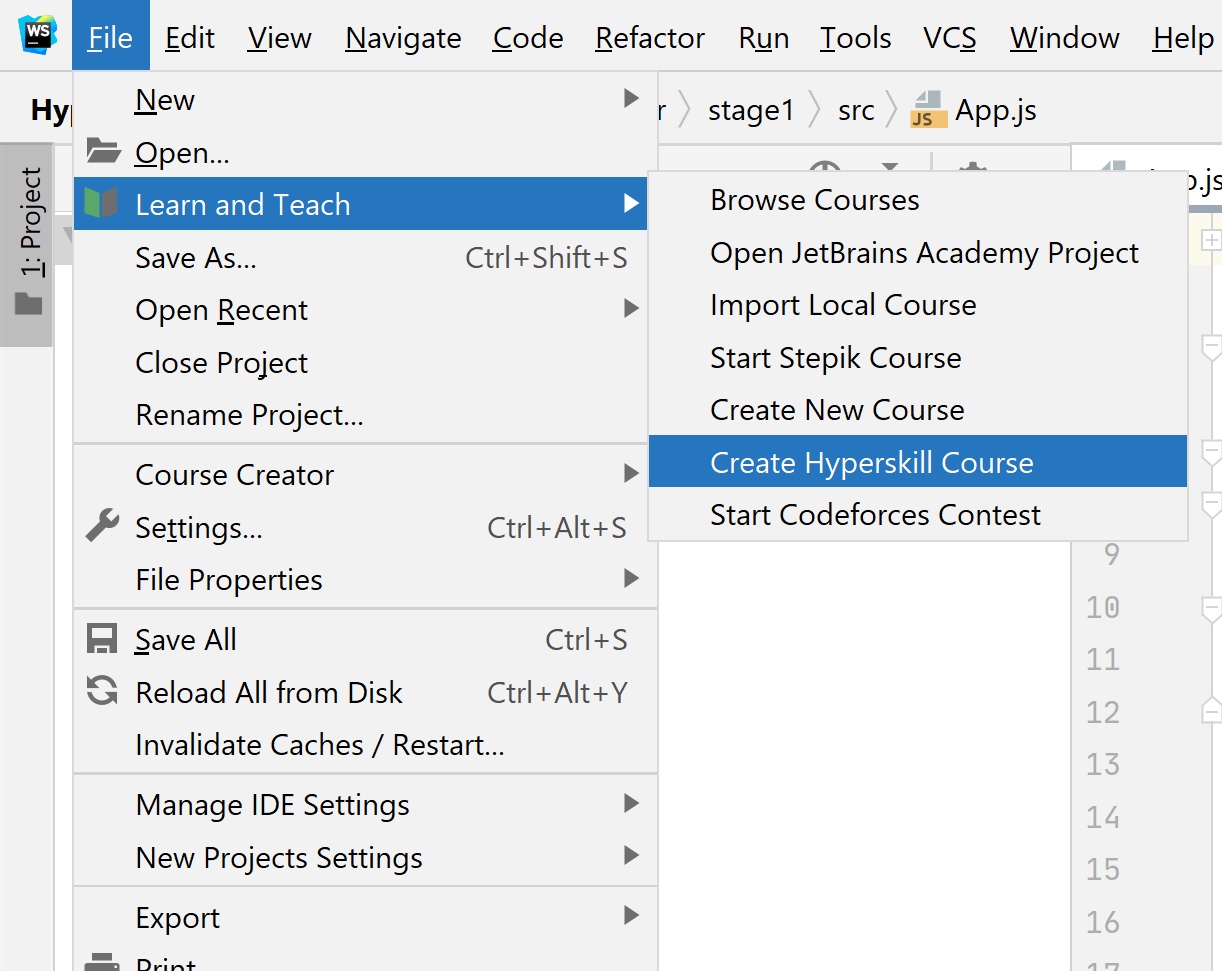
Task: Click the Project folder icon in sidebar
Action: [29, 303]
